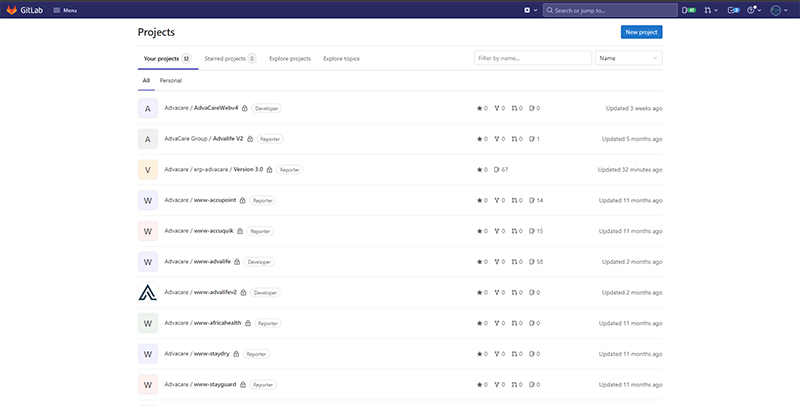Click the lock icon next to Version 3.0
The image size is (800, 406).
269,169
